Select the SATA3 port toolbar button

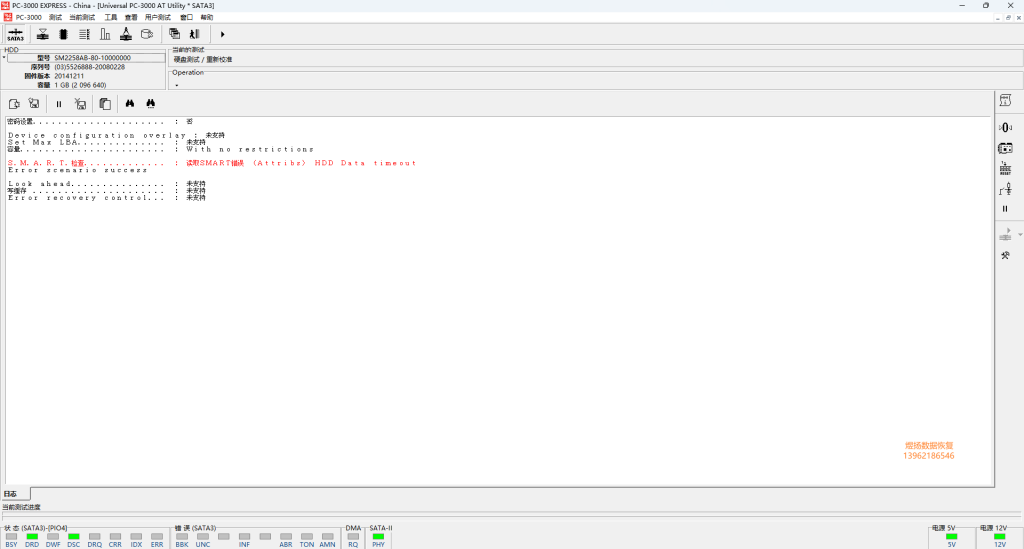pos(16,34)
